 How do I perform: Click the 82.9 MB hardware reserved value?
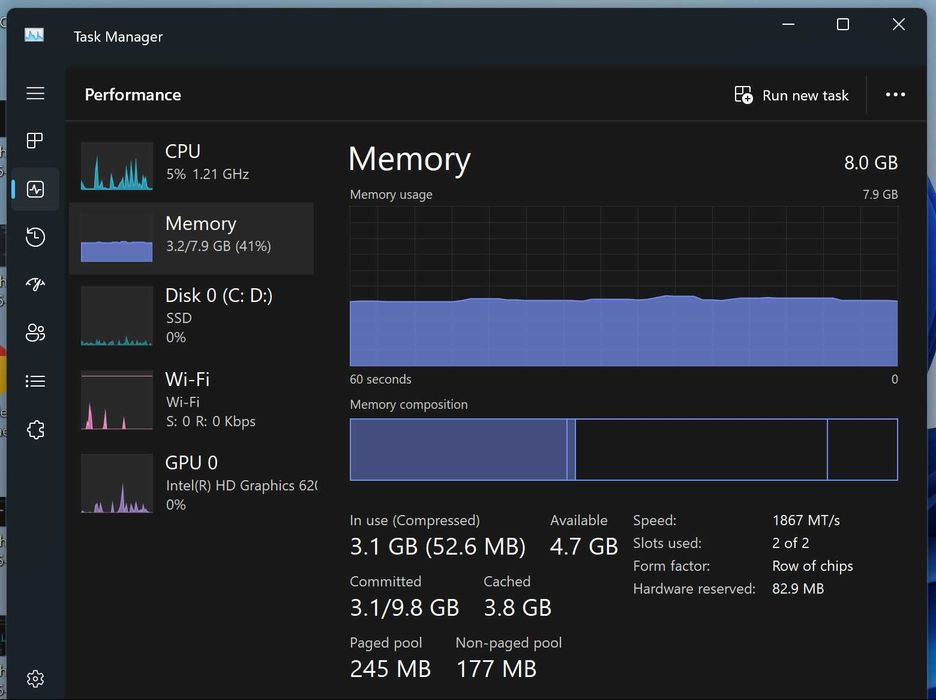pyautogui.click(x=798, y=589)
